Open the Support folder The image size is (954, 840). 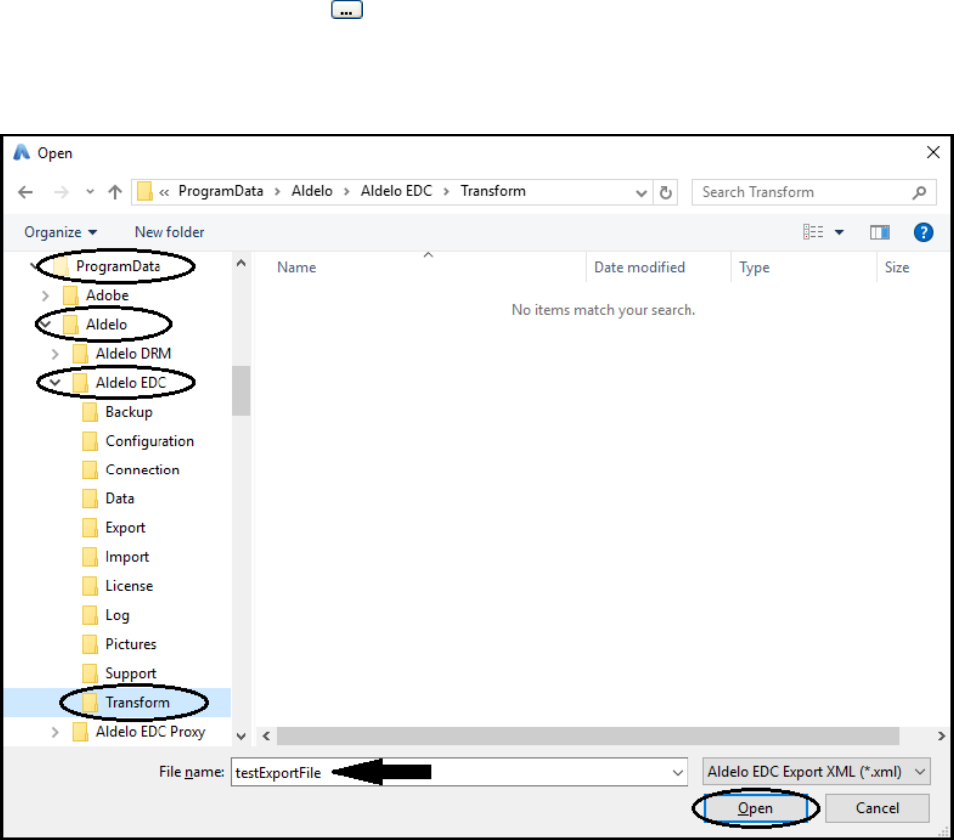coord(131,673)
